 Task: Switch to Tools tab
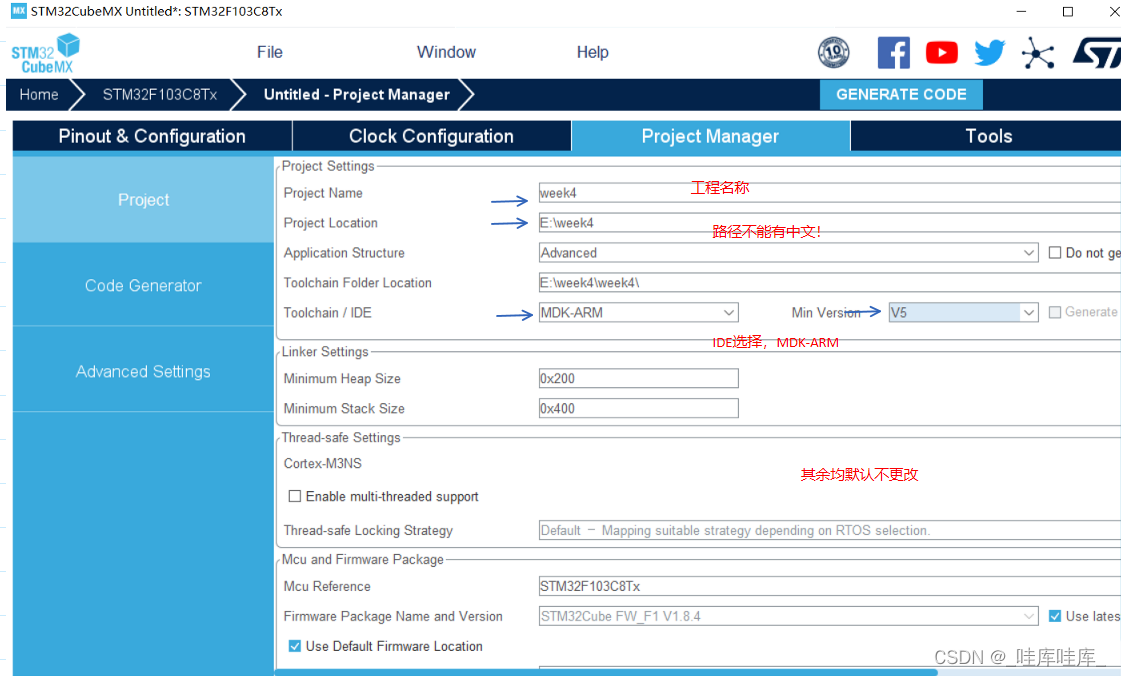(x=988, y=136)
